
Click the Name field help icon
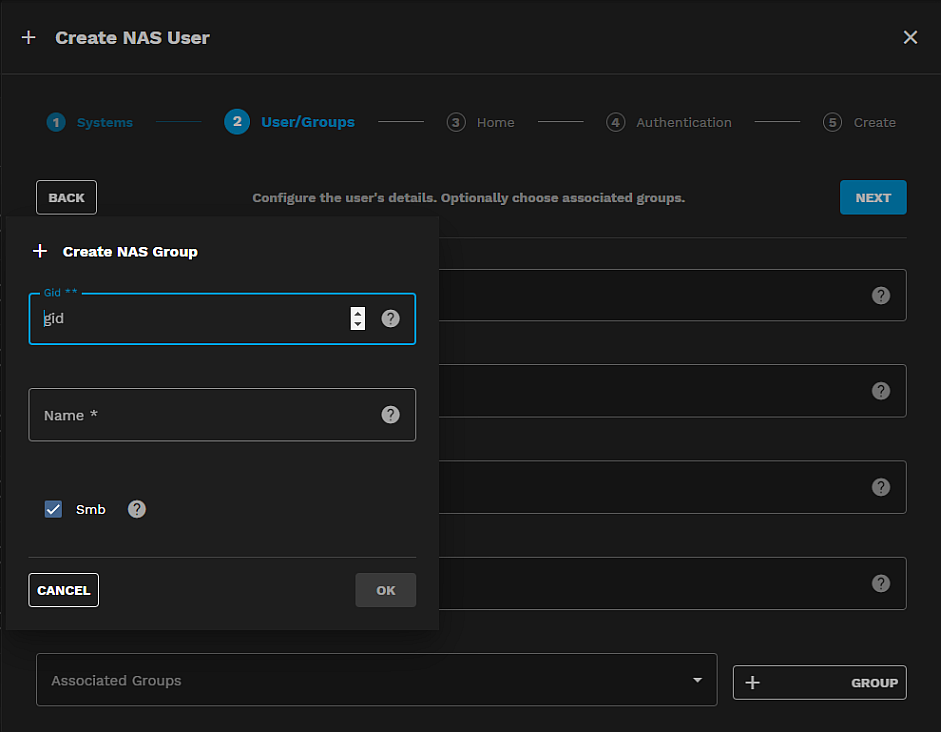tap(391, 414)
